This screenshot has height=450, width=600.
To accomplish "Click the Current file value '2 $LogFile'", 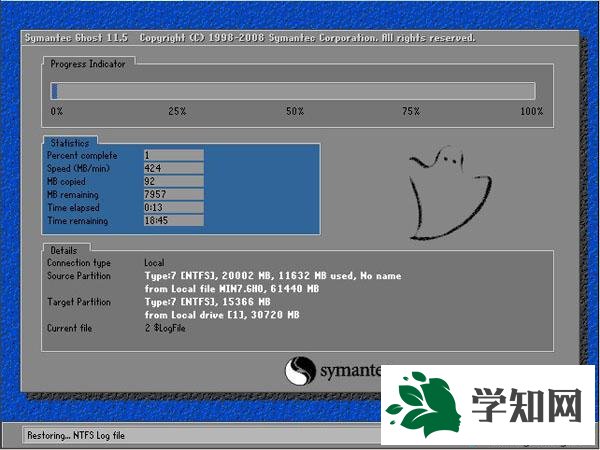I will 165,328.
